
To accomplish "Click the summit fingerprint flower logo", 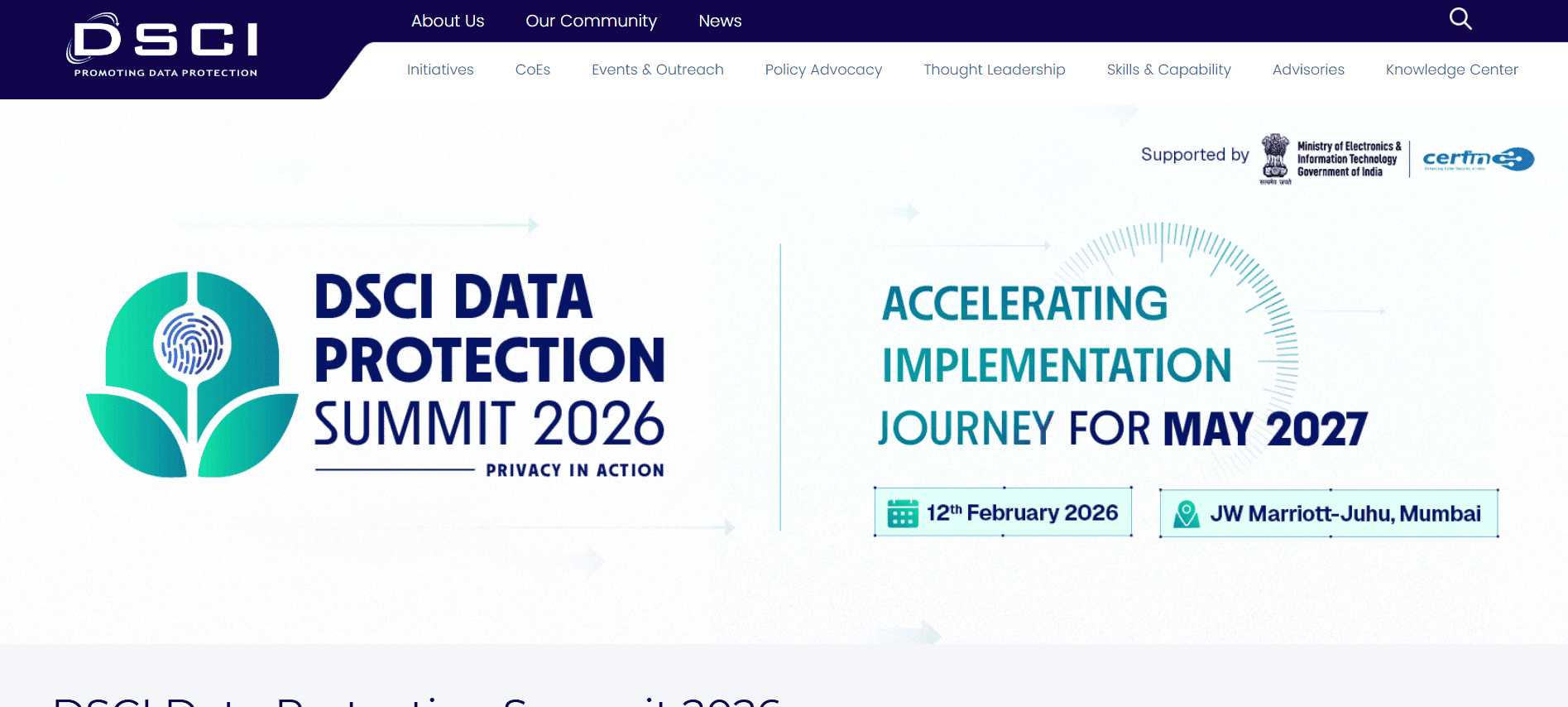I will [x=192, y=374].
